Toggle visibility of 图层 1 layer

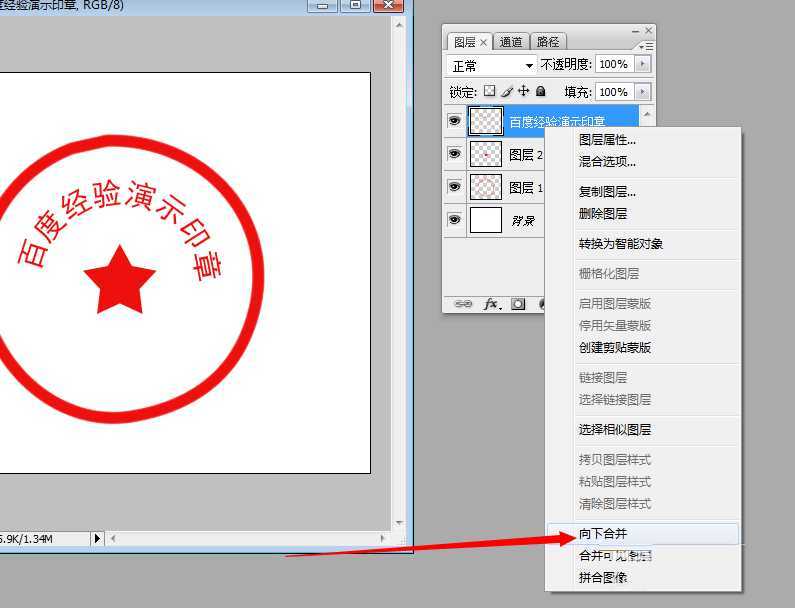455,186
